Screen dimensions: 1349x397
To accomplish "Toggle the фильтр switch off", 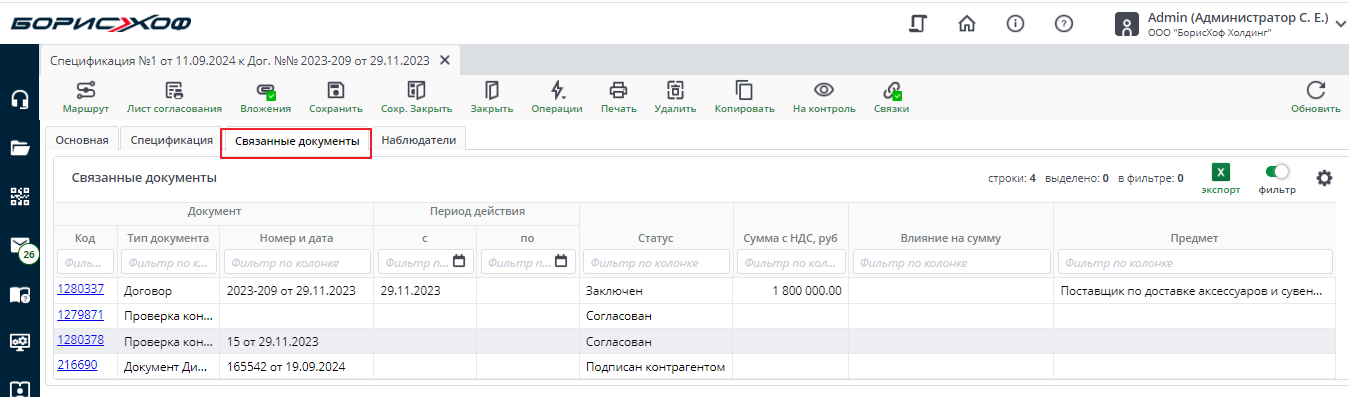I will 1277,172.
